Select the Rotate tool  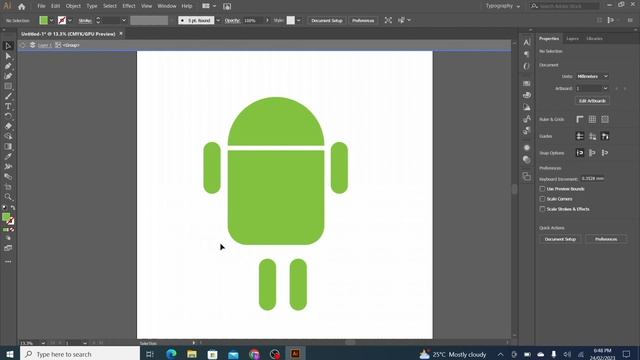tap(8, 116)
